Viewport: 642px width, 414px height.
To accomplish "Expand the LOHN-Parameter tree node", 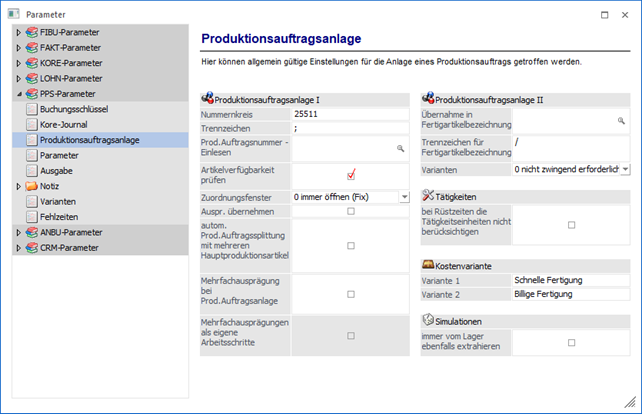I will pyautogui.click(x=18, y=78).
